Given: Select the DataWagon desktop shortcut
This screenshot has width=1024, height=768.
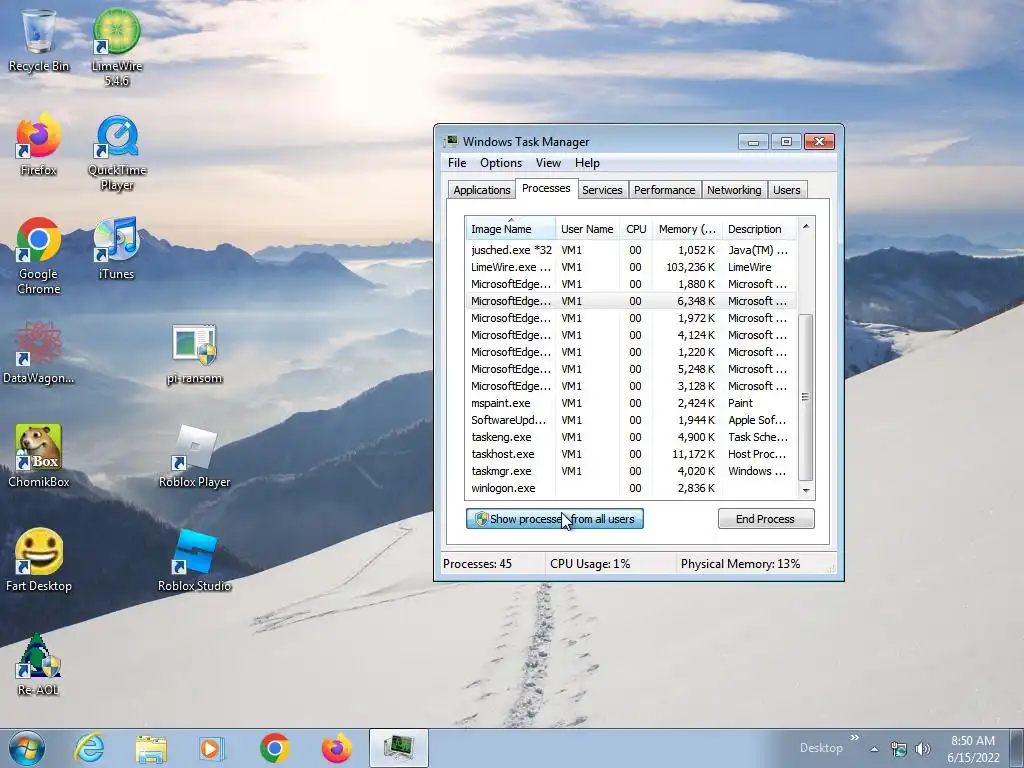Looking at the screenshot, I should (x=39, y=353).
